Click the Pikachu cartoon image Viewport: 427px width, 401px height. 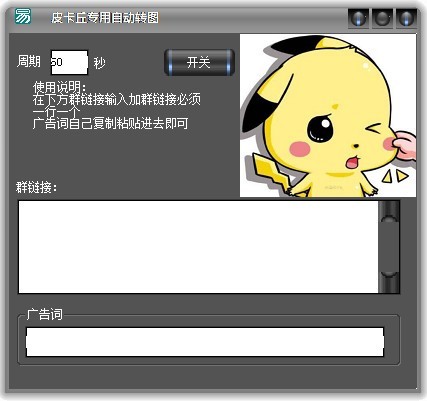click(328, 115)
